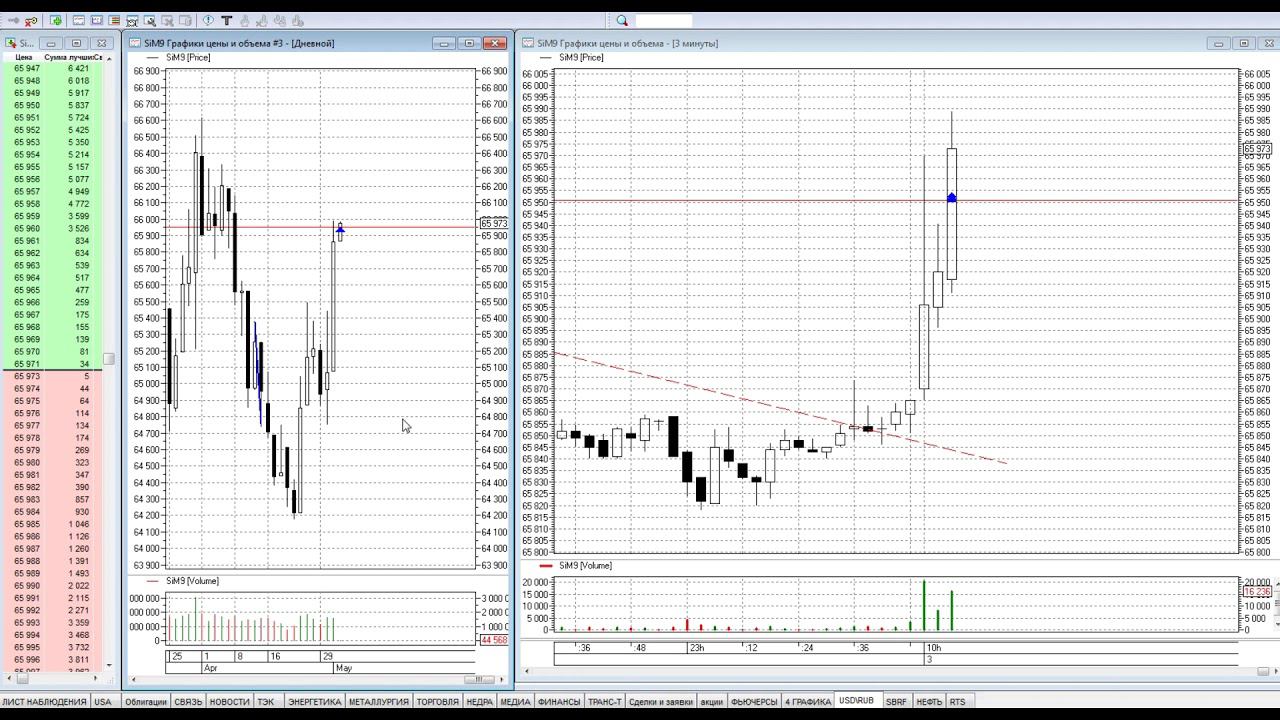Click the Apr label on daily chart axis

coord(210,667)
